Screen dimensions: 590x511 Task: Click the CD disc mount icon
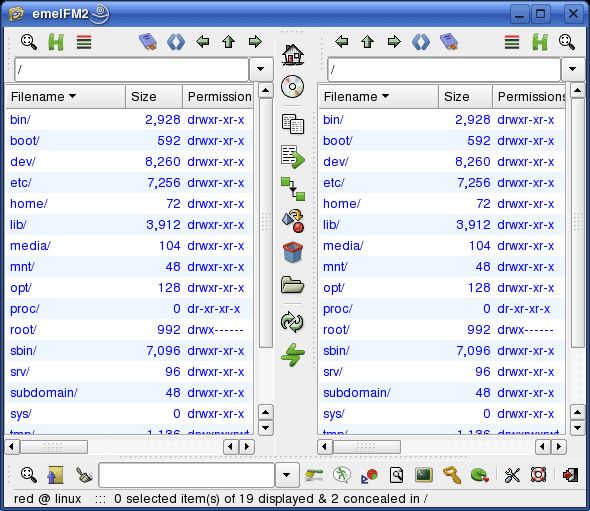292,87
